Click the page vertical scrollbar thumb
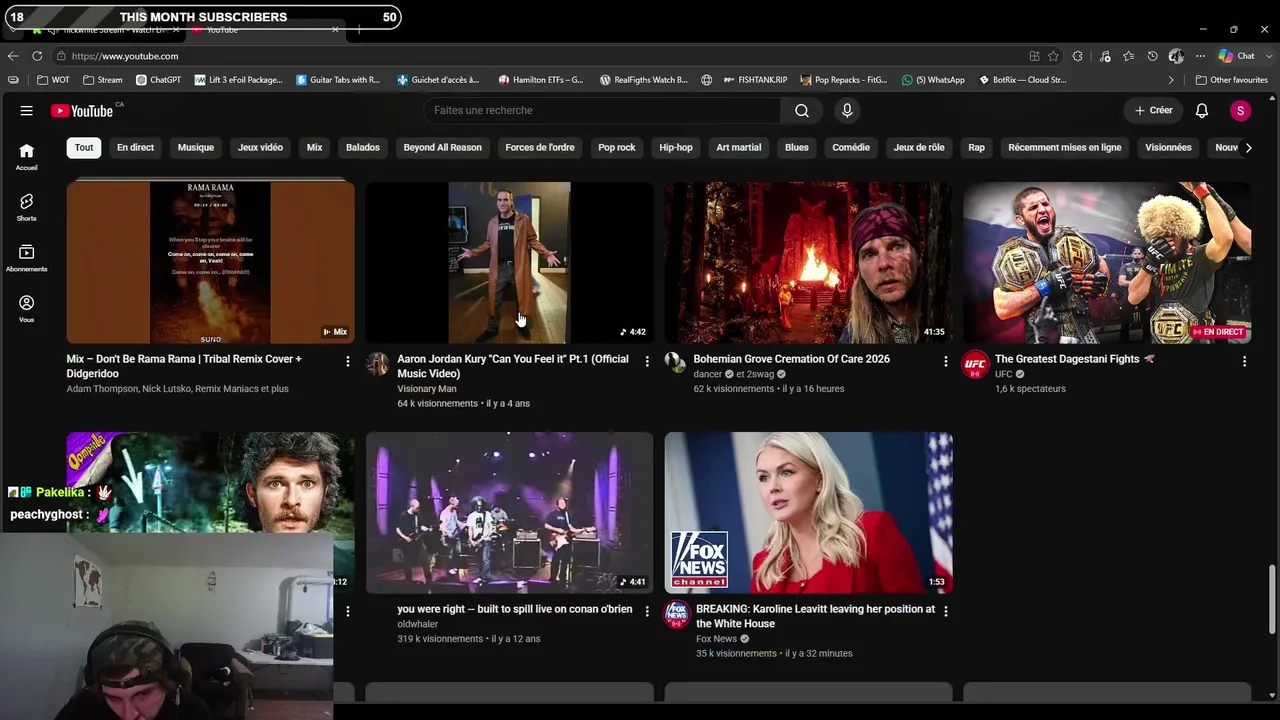This screenshot has height=720, width=1280. pos(1272,600)
